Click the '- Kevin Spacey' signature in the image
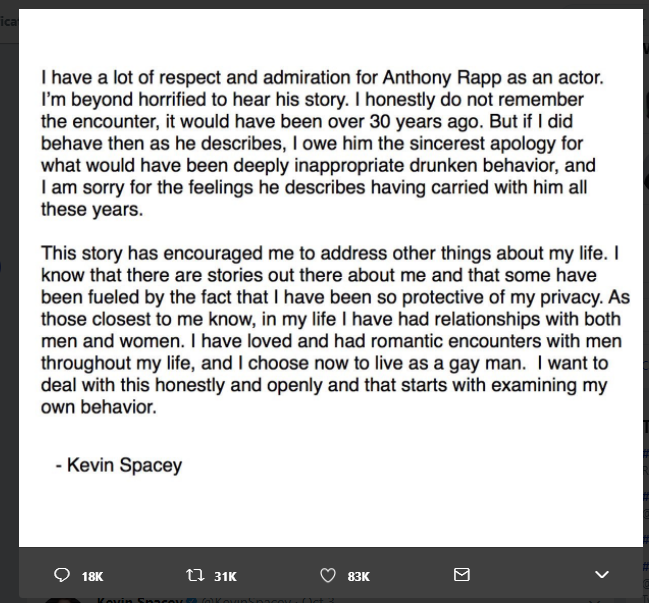 click(119, 465)
